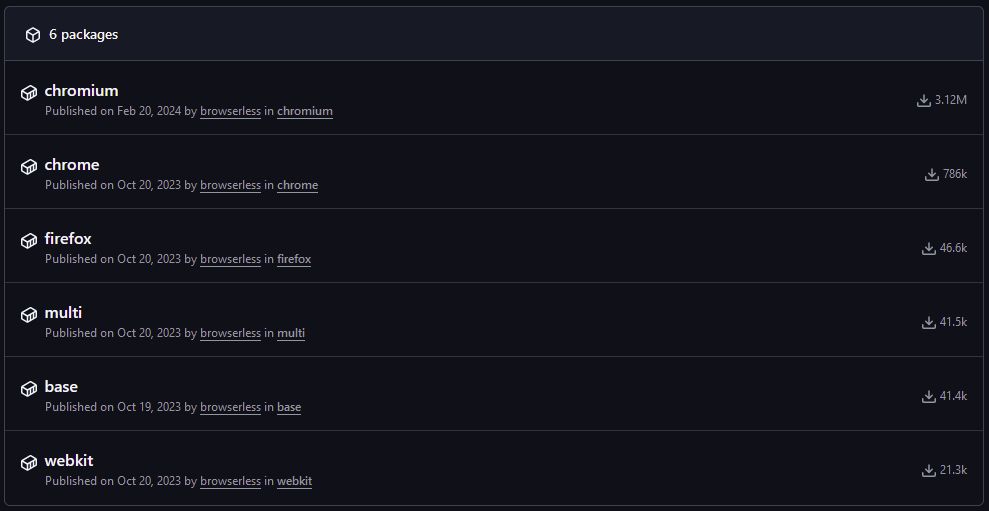Click the package icon beside chromium
989x511 pixels.
tap(29, 93)
